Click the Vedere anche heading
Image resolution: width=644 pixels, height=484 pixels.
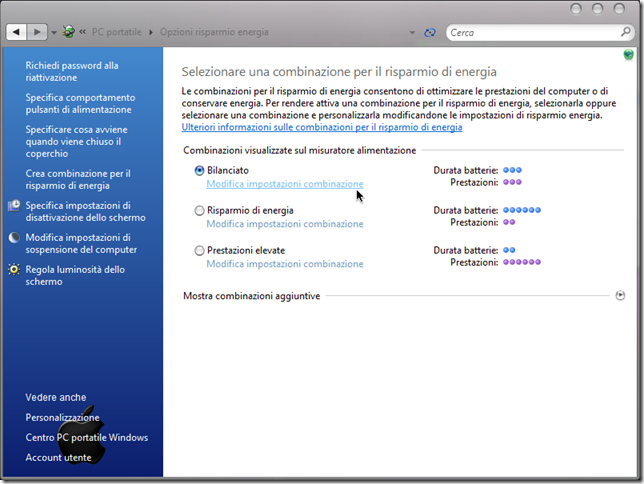[x=56, y=397]
